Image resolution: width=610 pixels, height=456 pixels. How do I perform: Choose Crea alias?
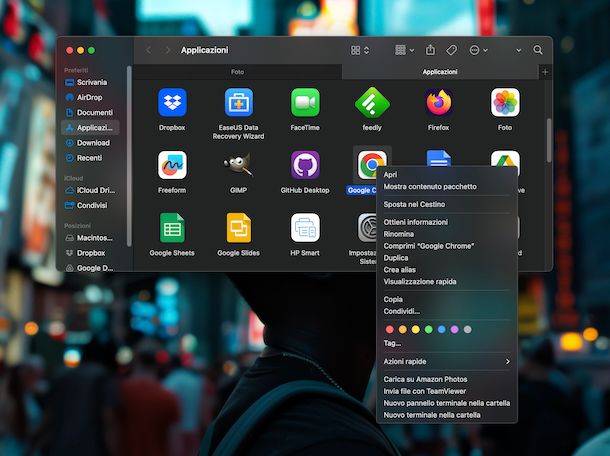(x=447, y=270)
